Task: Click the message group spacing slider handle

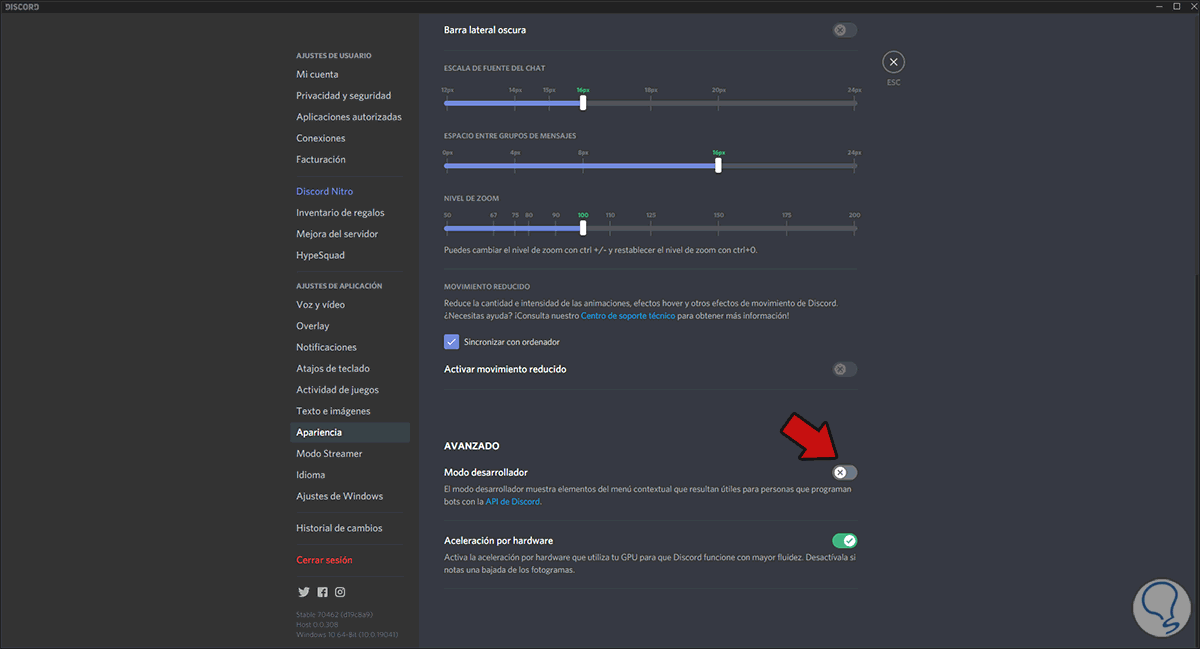Action: (718, 165)
